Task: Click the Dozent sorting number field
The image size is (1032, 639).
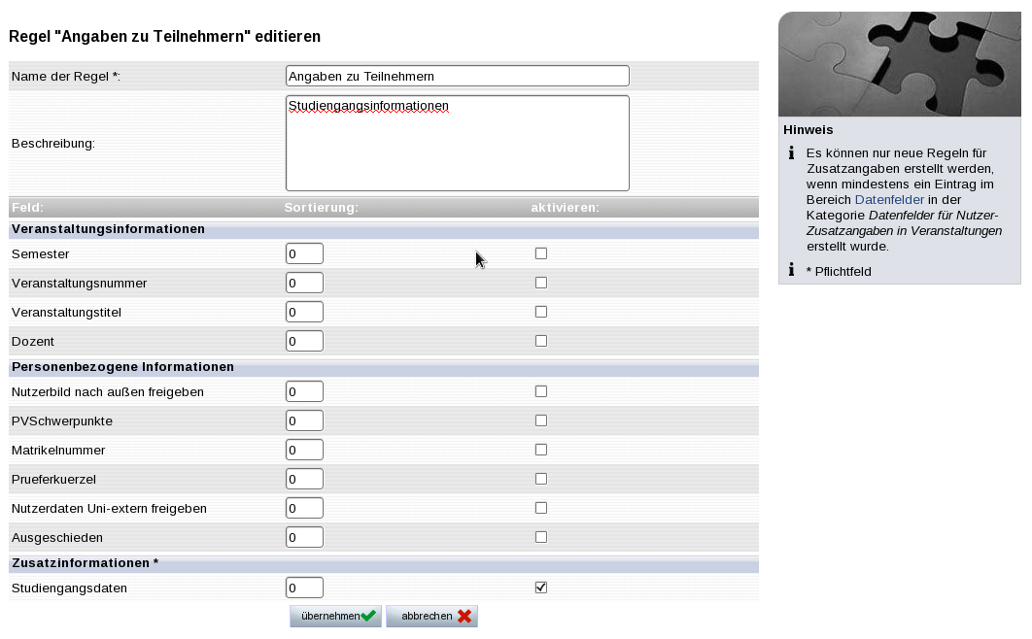Action: tap(304, 341)
